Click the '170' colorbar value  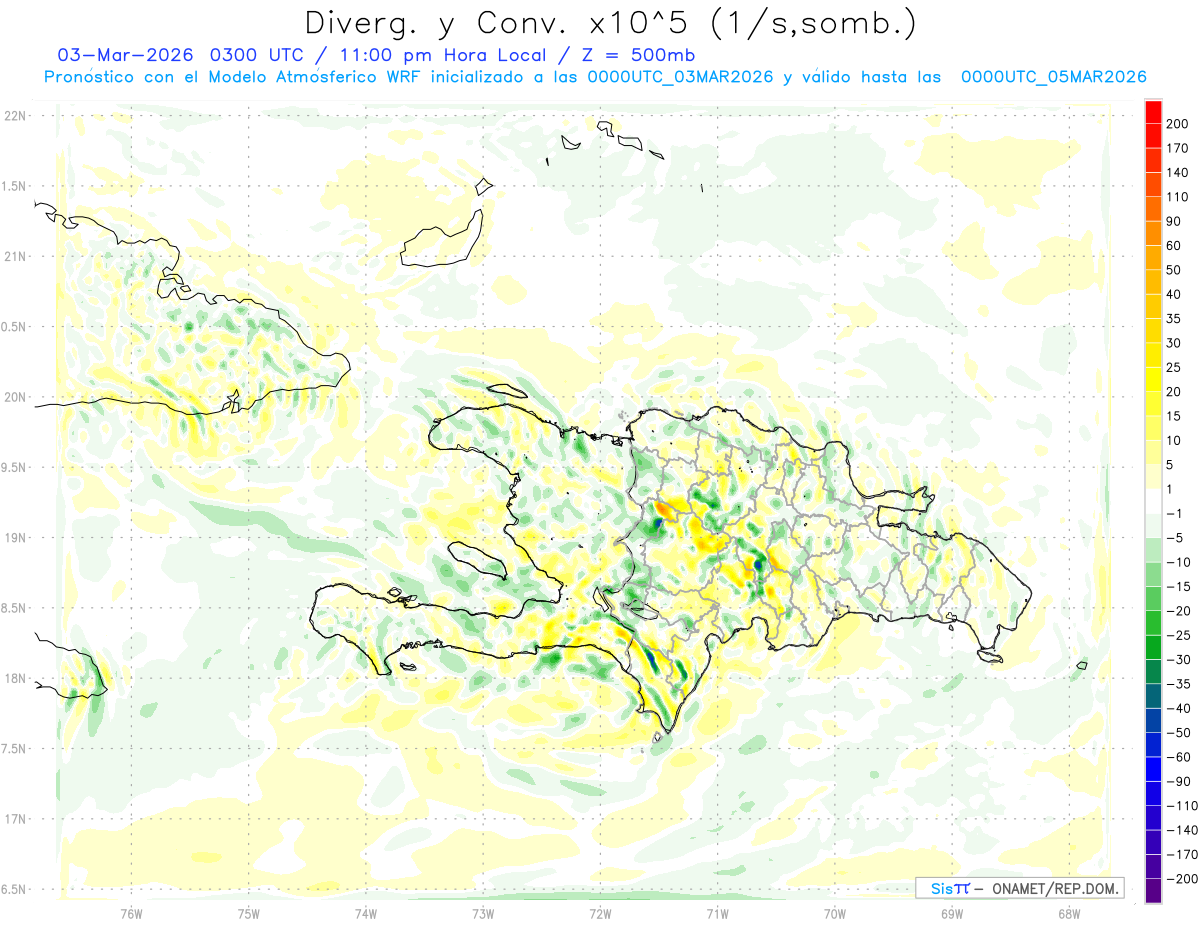1177,148
